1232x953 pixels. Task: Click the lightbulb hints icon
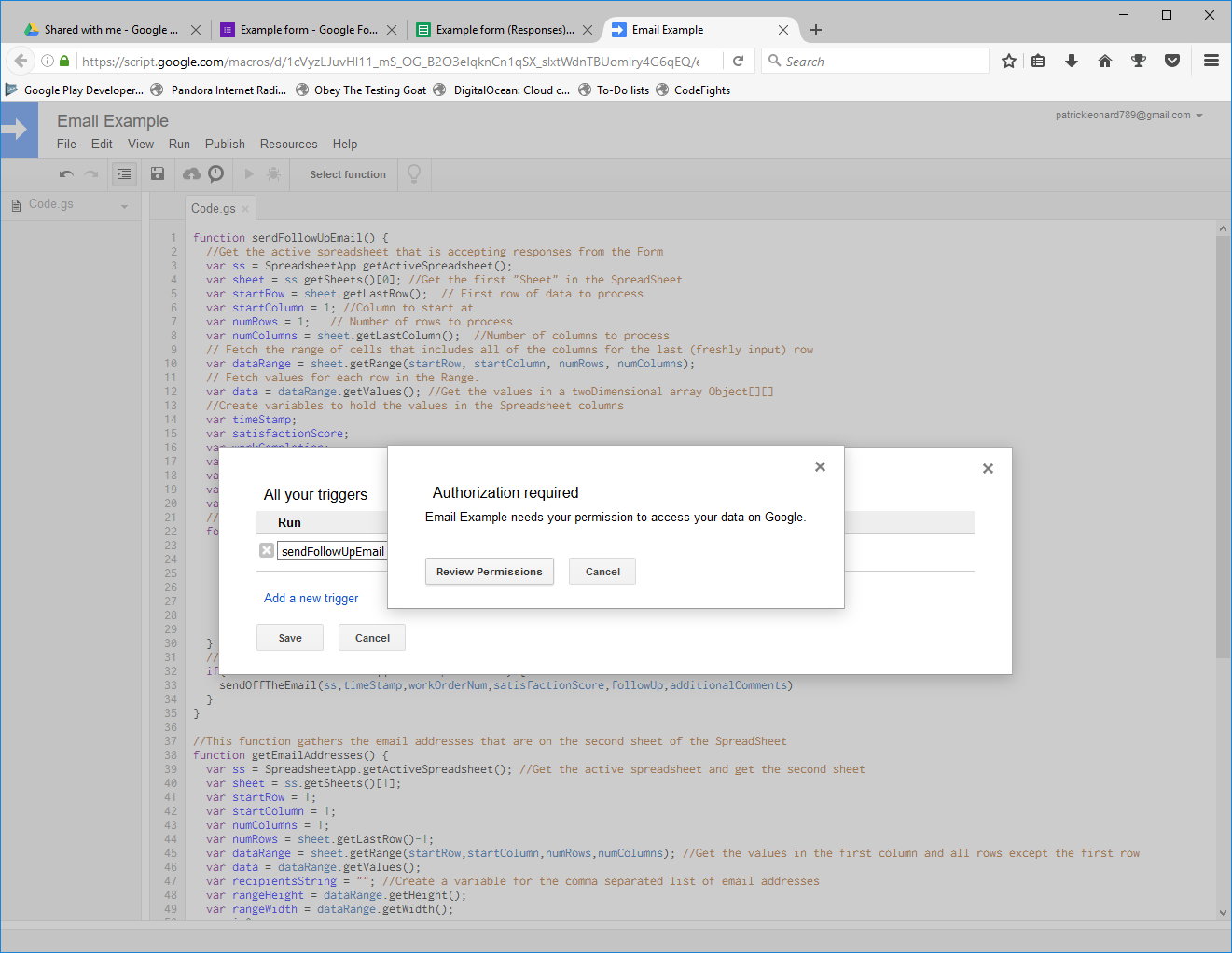point(414,174)
